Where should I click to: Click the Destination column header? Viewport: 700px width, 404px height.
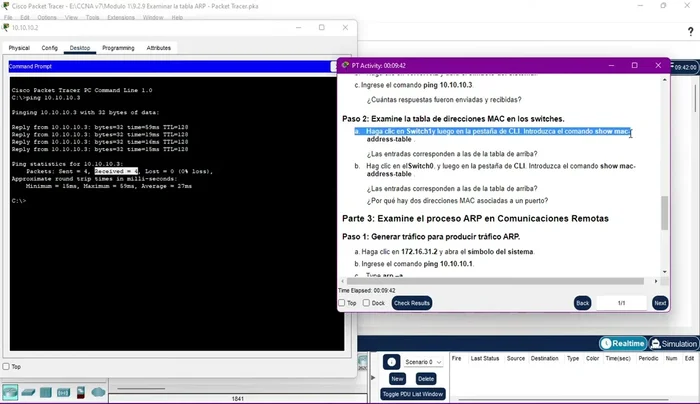[544, 358]
